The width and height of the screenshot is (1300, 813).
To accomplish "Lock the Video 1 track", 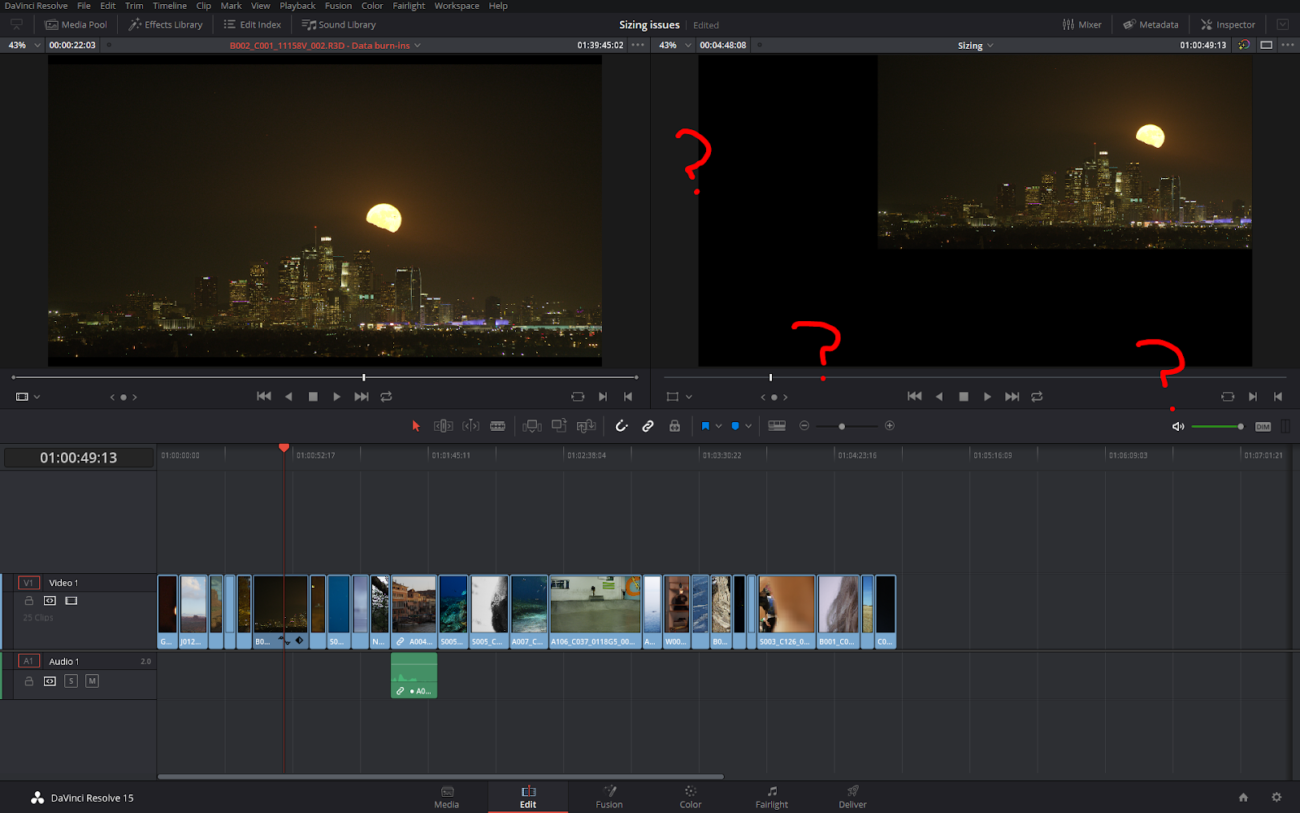I will pyautogui.click(x=29, y=601).
